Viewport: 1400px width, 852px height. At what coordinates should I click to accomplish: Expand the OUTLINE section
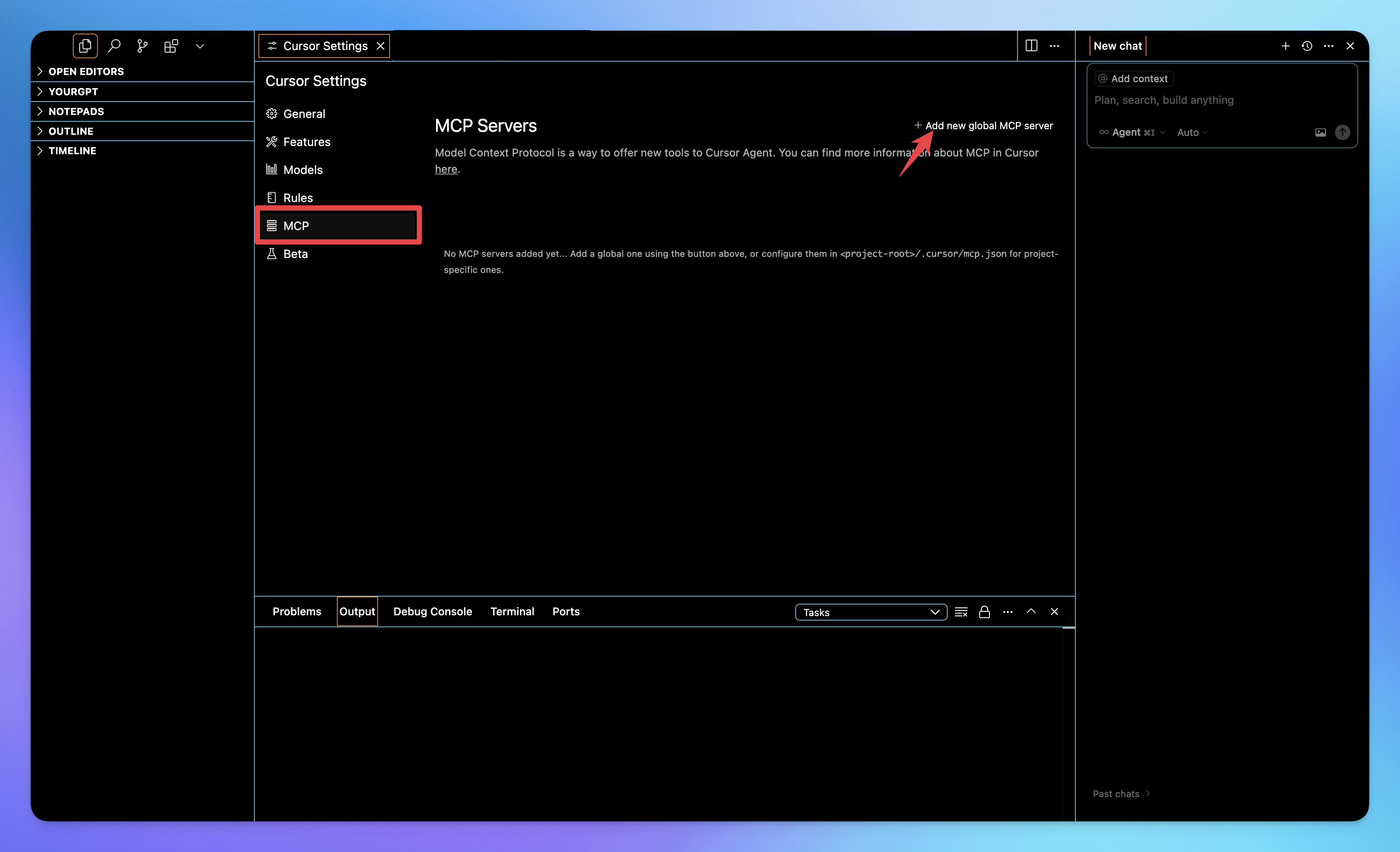[142, 131]
